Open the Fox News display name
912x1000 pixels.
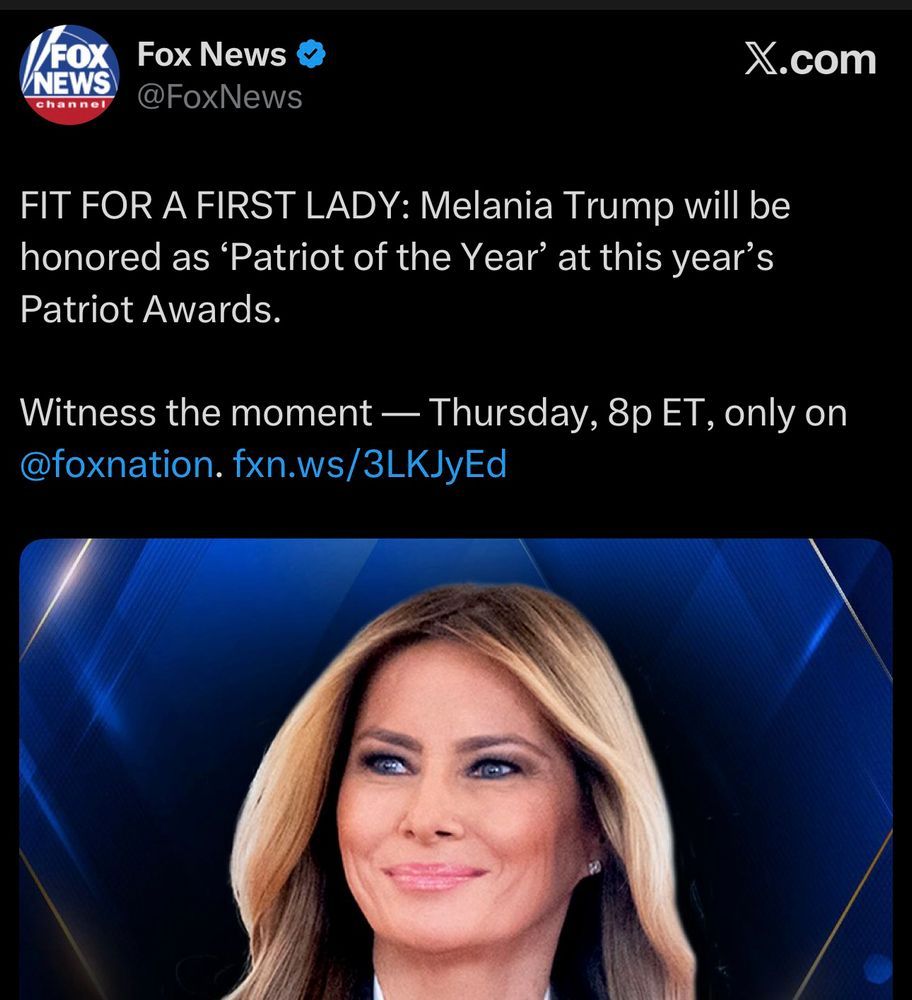click(x=212, y=54)
